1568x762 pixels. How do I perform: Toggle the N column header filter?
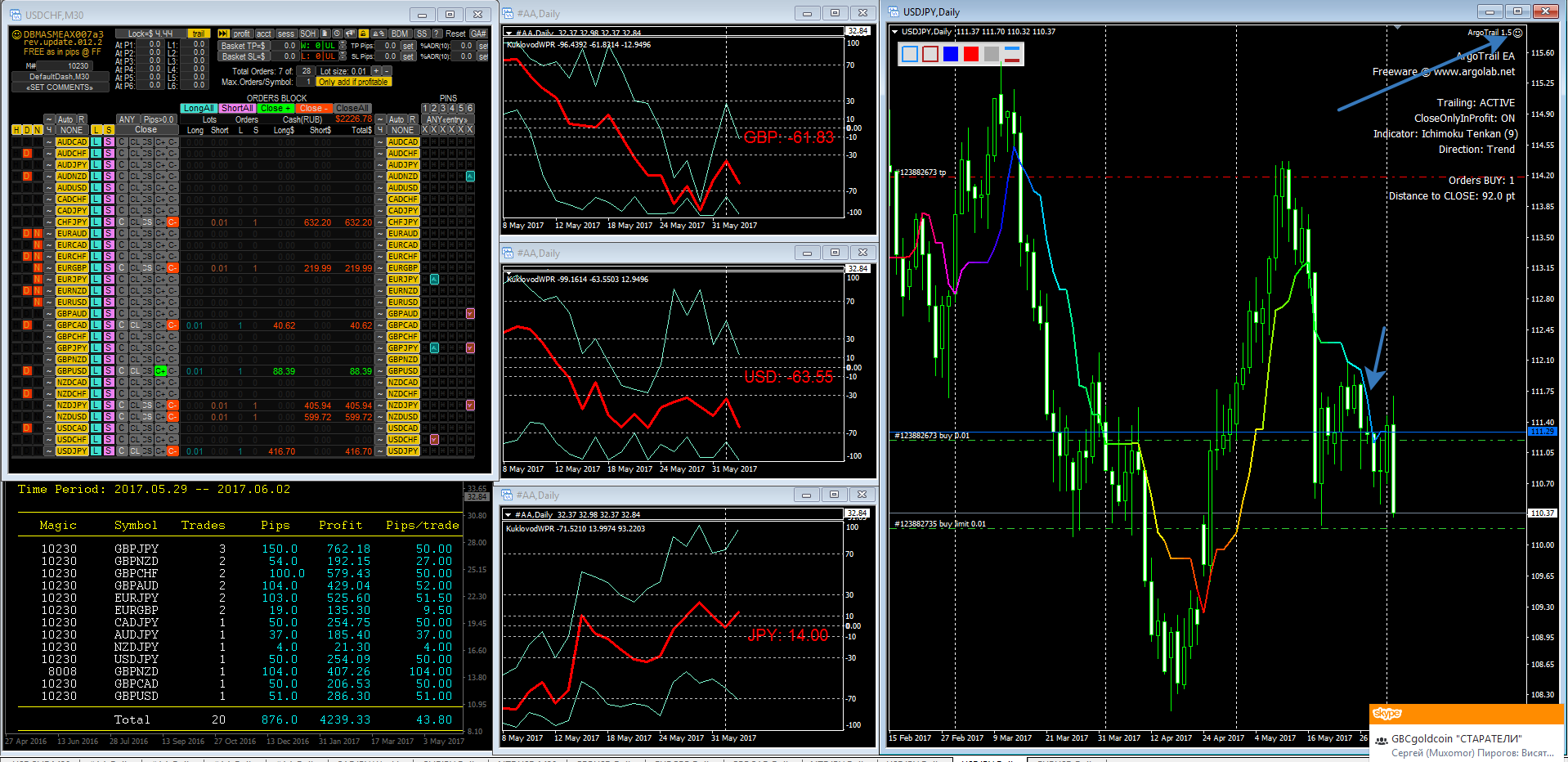(37, 130)
